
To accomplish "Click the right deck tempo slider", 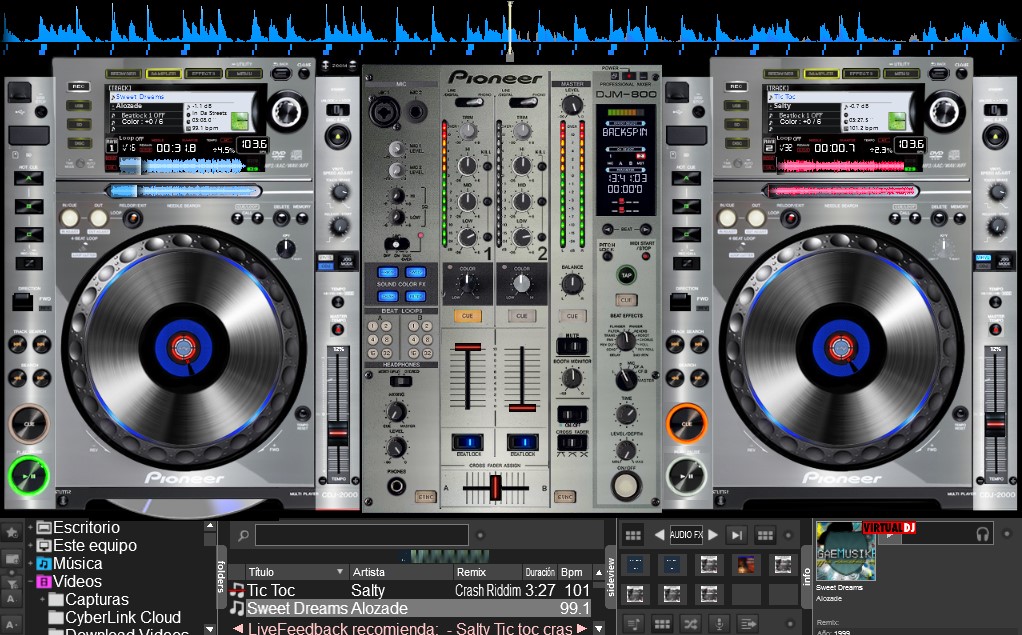I will [995, 424].
